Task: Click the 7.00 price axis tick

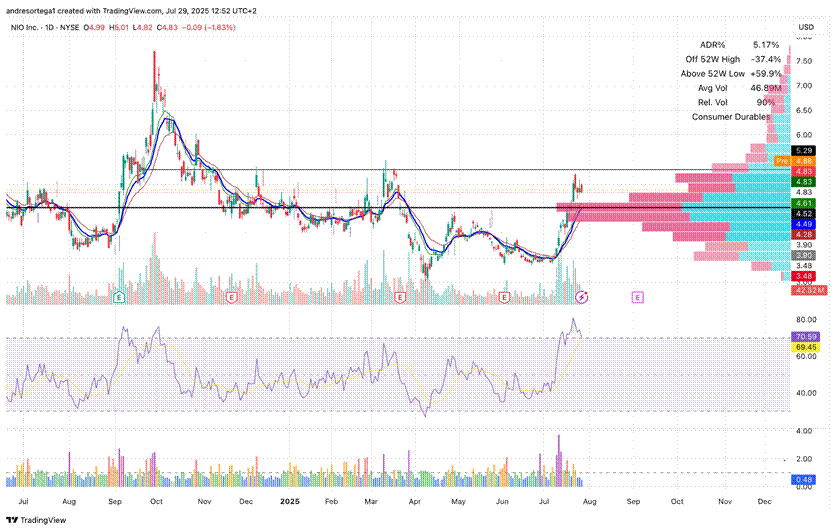Action: [804, 86]
